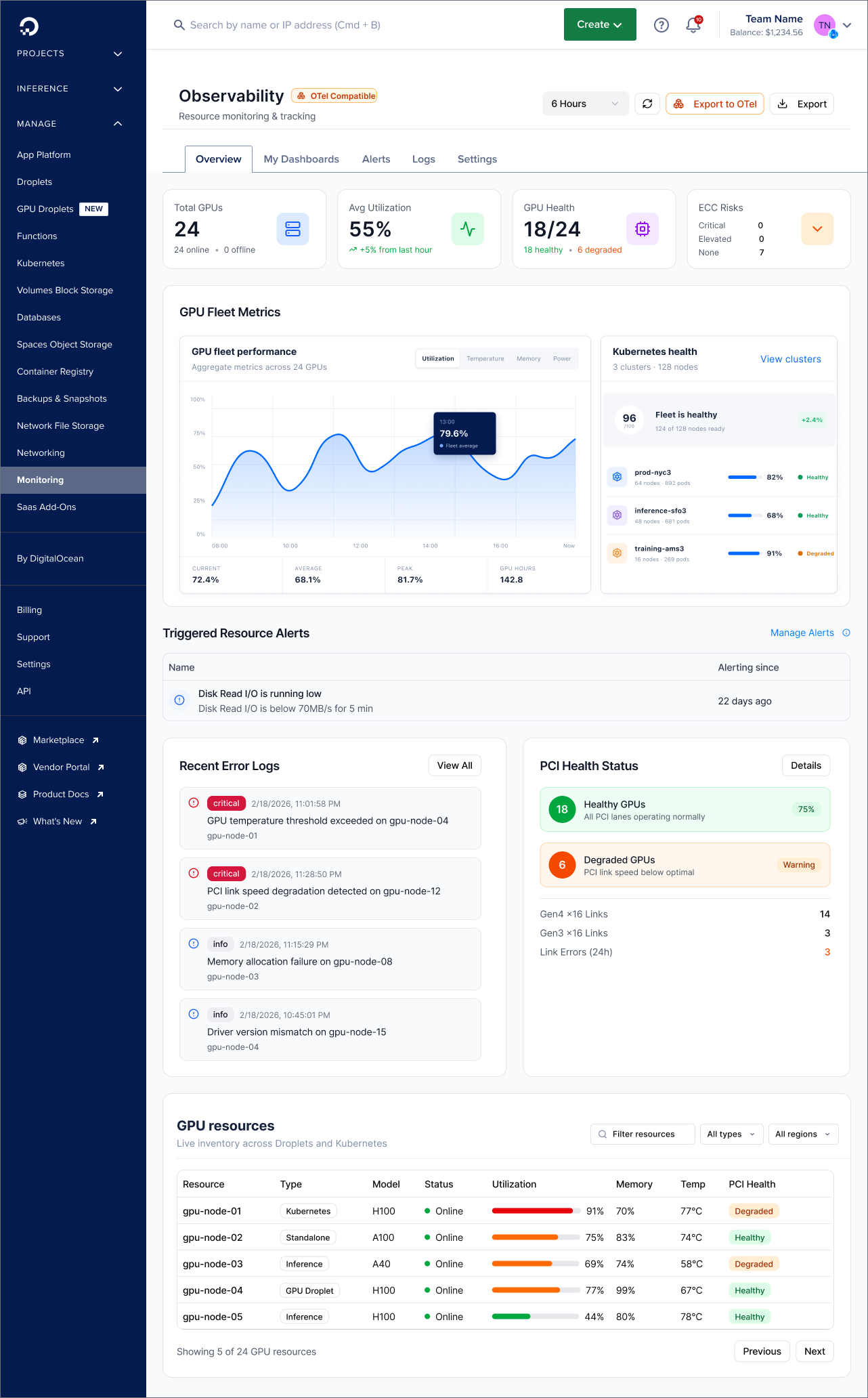Switch to the My Dashboards tab
Viewport: 868px width, 1398px height.
coord(301,159)
